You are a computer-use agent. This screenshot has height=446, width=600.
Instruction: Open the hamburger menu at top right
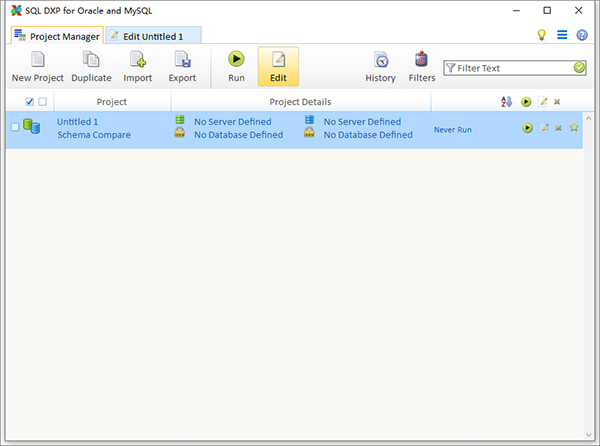[562, 35]
